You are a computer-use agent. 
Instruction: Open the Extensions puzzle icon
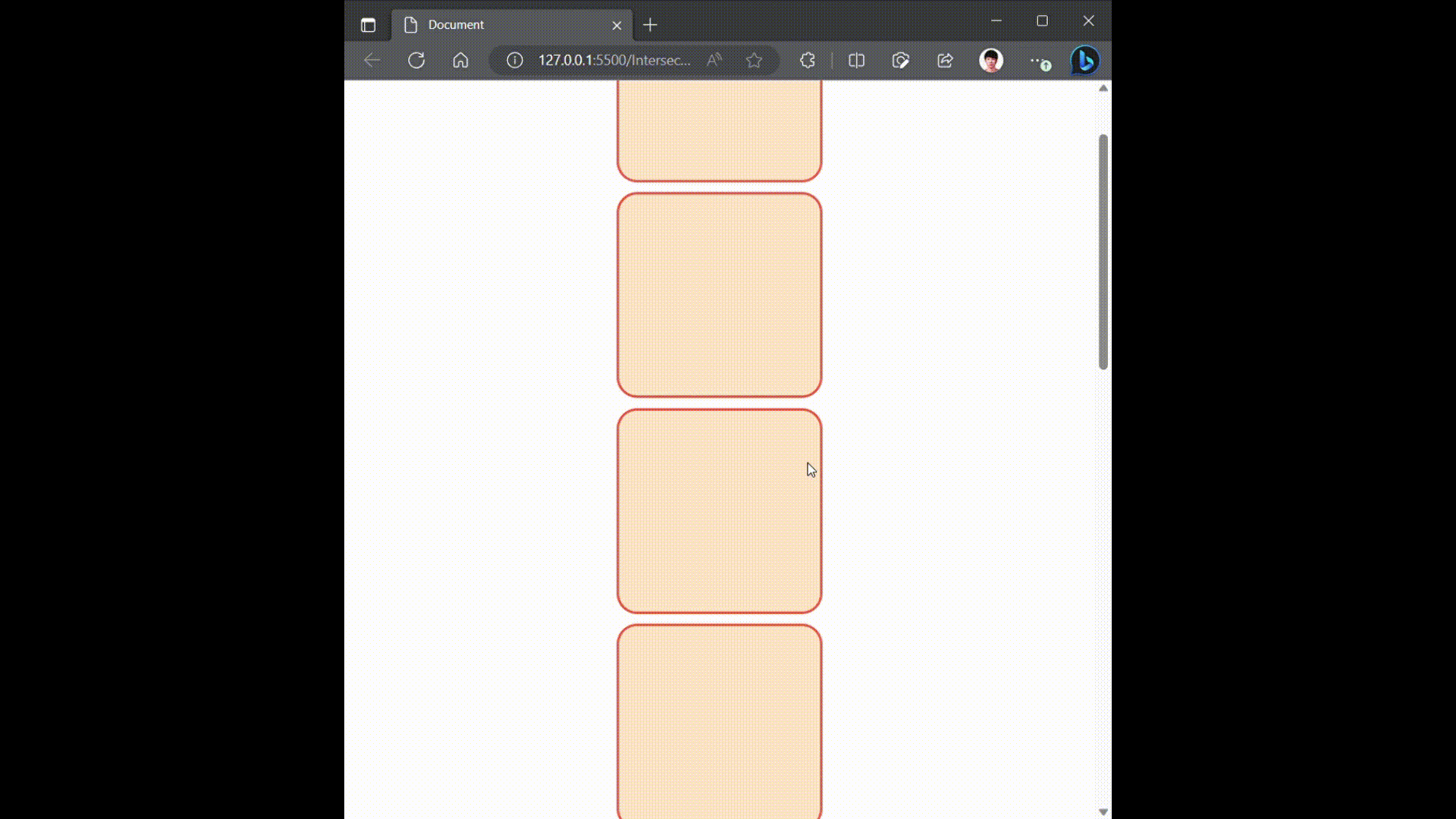tap(808, 61)
